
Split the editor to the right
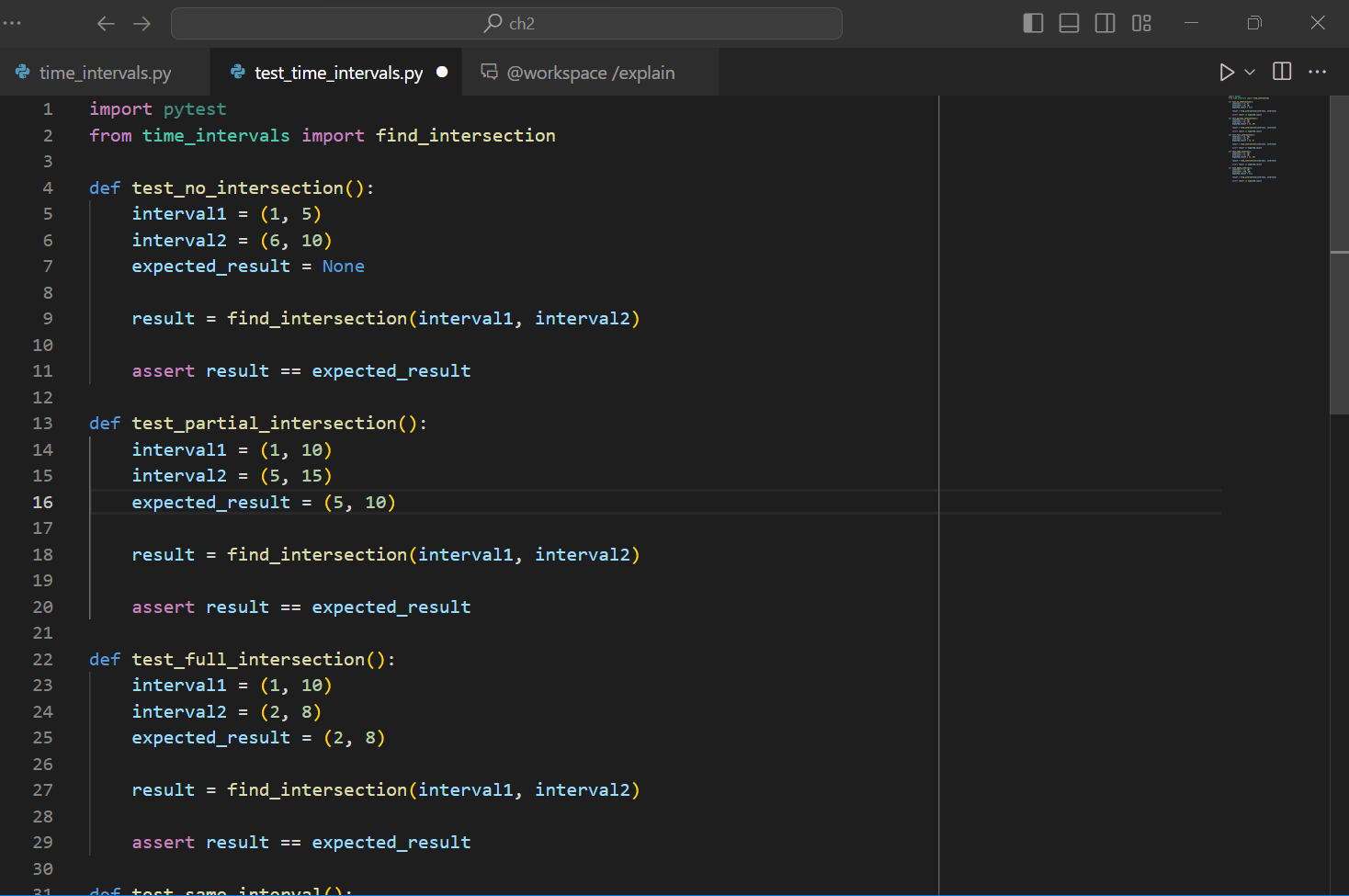tap(1282, 72)
